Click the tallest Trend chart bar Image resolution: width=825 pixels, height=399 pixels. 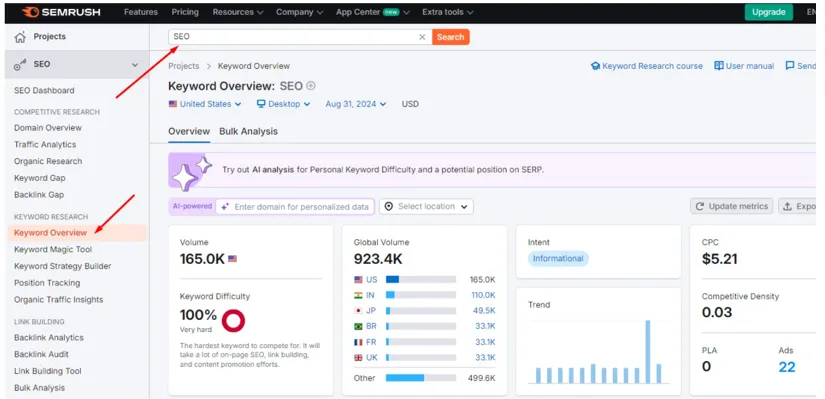coord(648,352)
